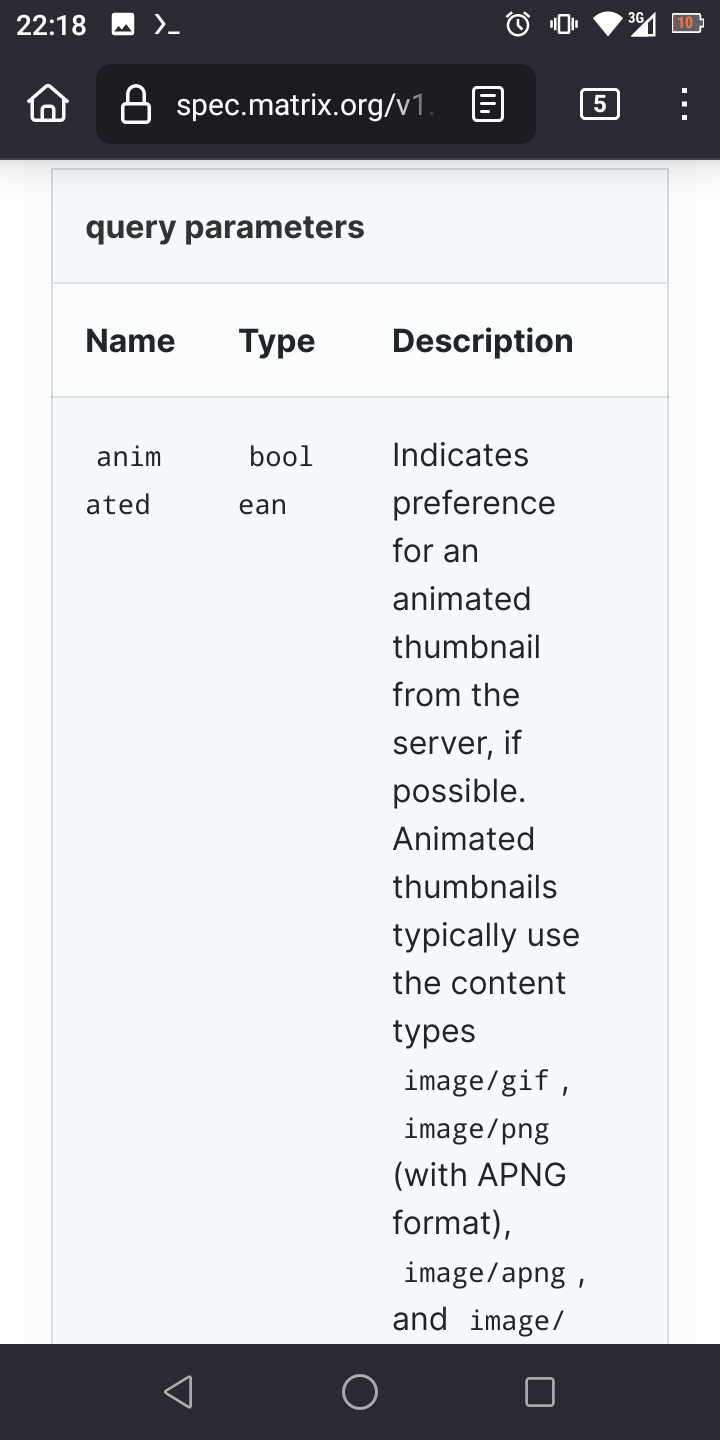Tap the browser home icon
Screen dimensions: 720x1440
[48, 104]
